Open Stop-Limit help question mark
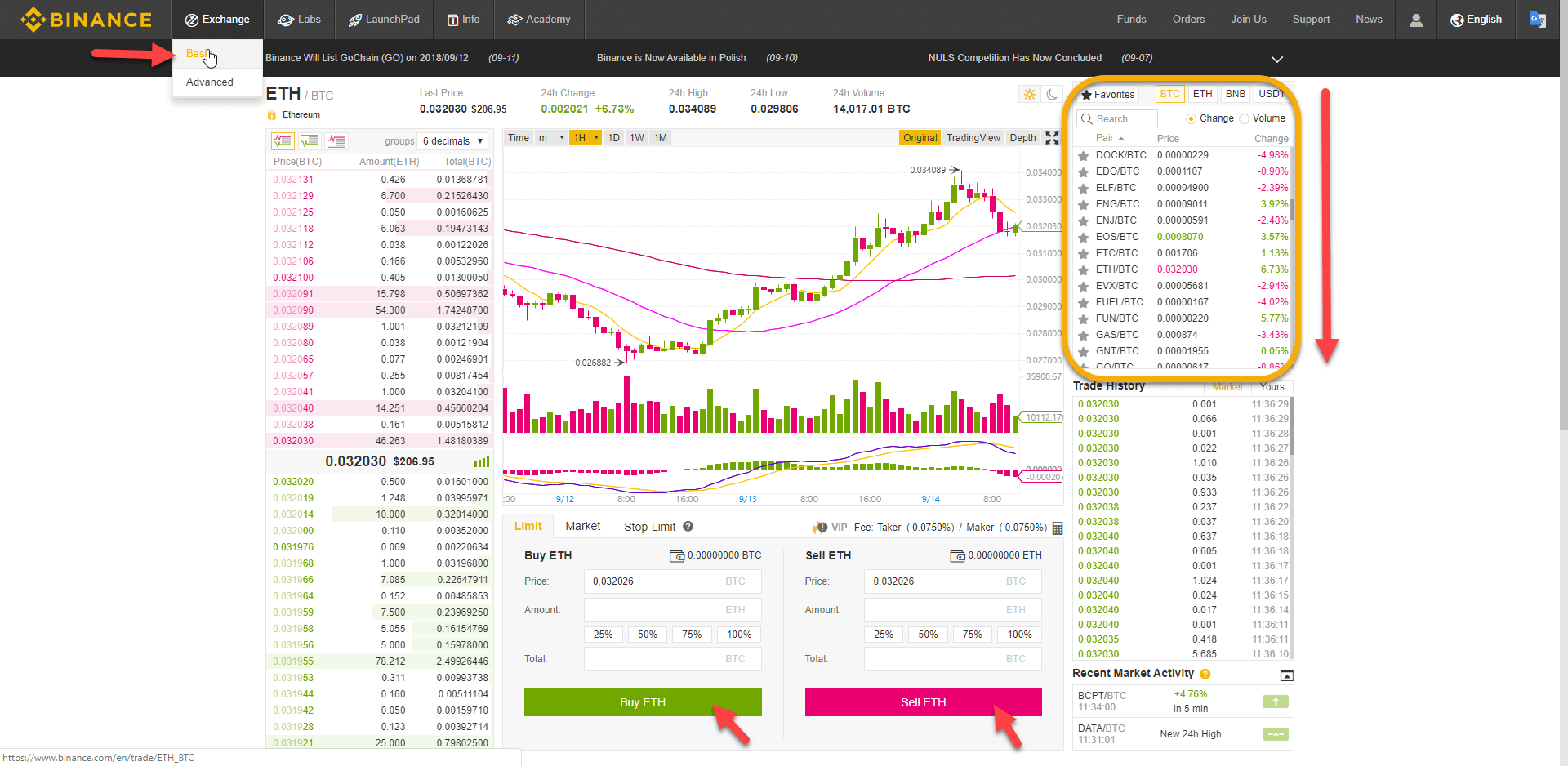This screenshot has width=1568, height=766. coord(688,527)
